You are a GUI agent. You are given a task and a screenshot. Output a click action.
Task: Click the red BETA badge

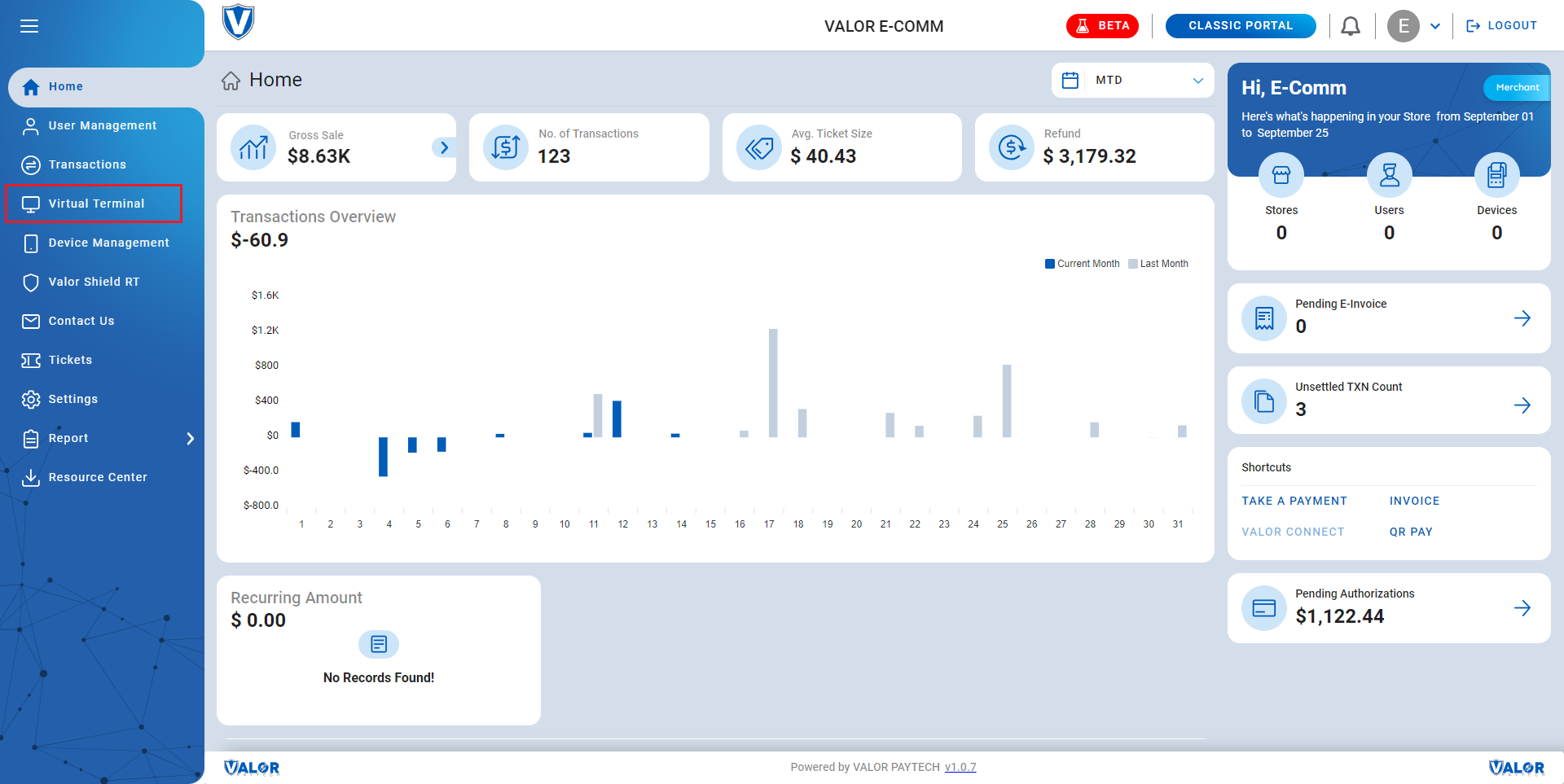click(x=1102, y=26)
